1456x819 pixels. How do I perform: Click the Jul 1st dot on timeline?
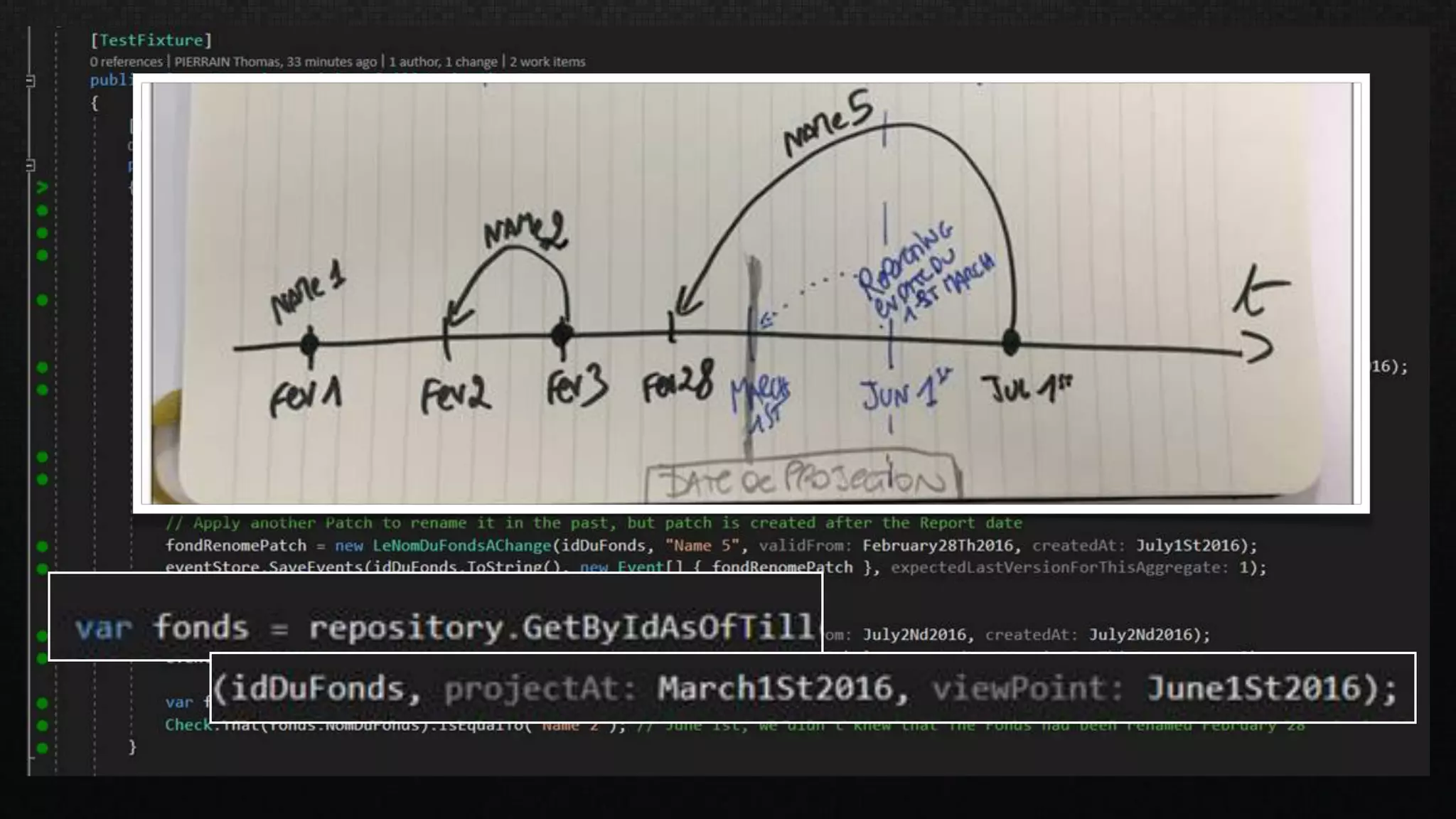(x=1011, y=343)
